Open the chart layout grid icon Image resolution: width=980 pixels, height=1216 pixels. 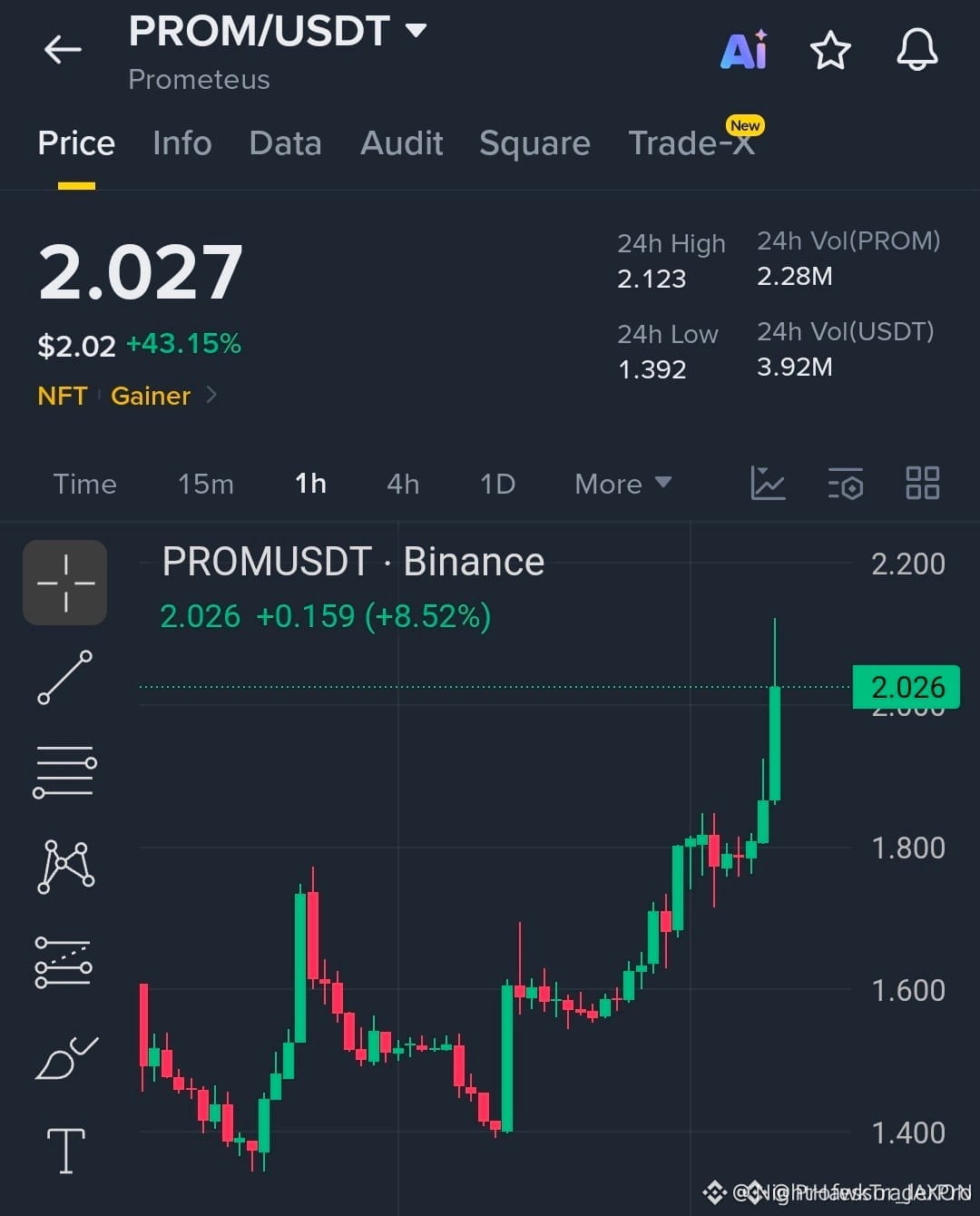point(923,483)
